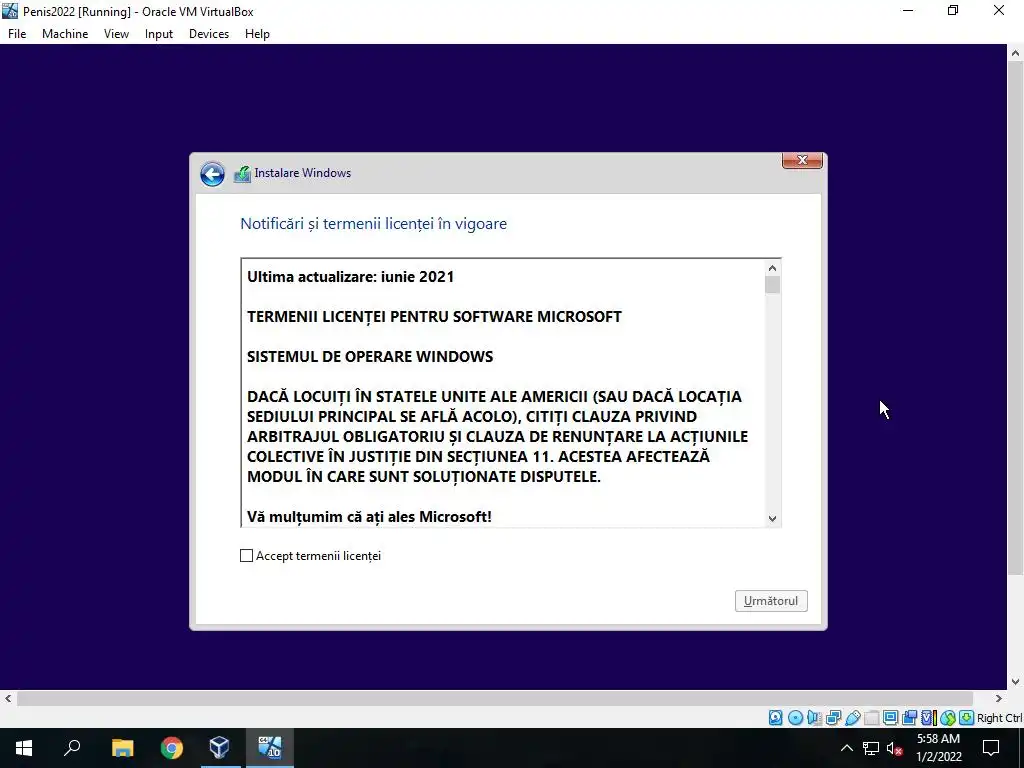Image resolution: width=1024 pixels, height=768 pixels.
Task: Click the taskbar clock showing 5:58 AM
Action: pyautogui.click(x=938, y=748)
